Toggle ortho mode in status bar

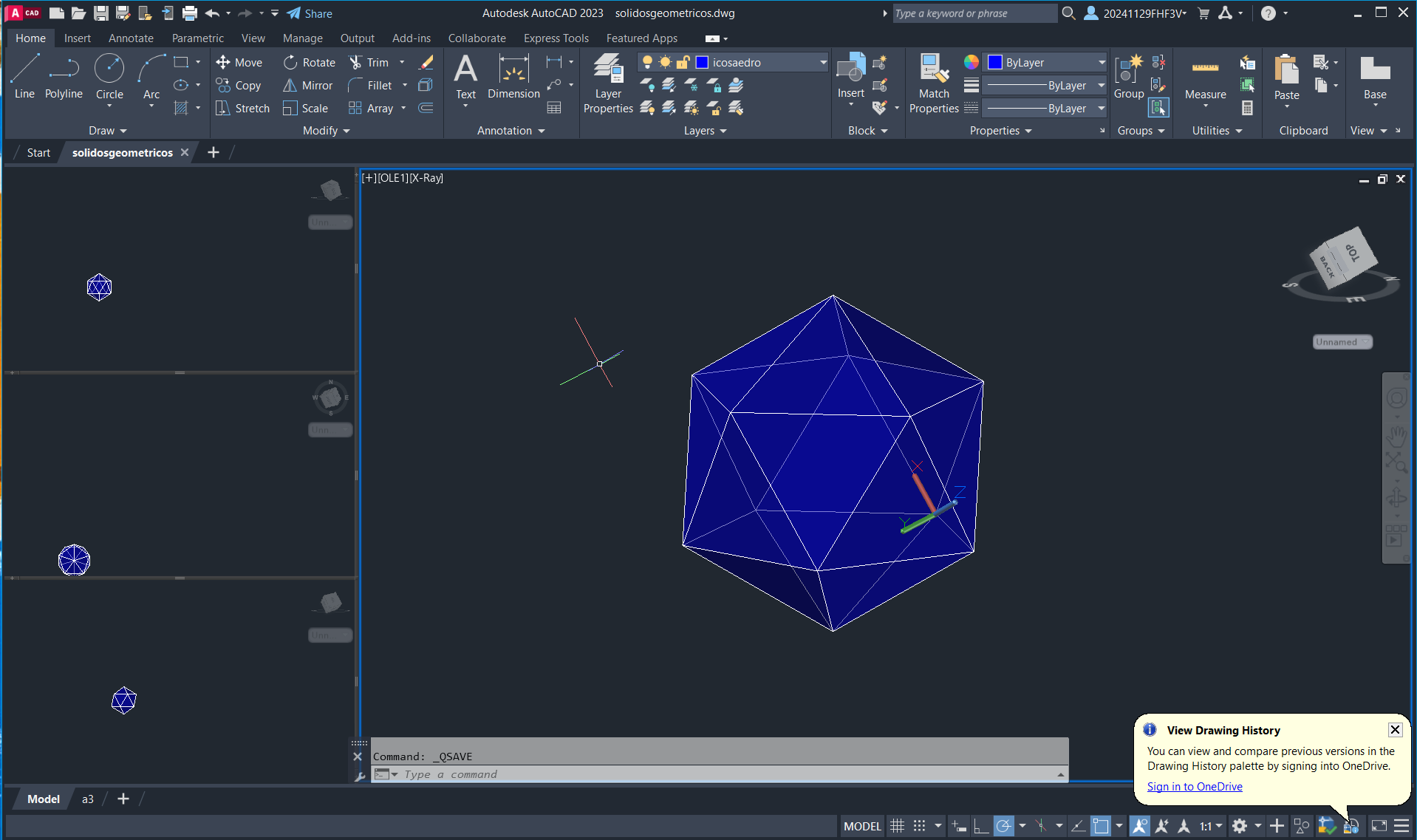[981, 826]
